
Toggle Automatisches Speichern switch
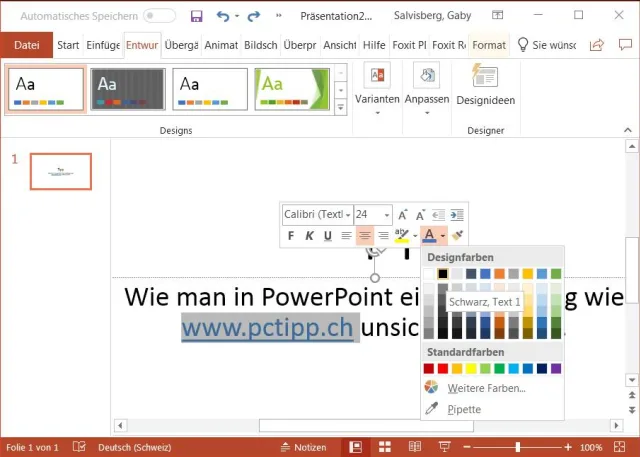click(159, 17)
